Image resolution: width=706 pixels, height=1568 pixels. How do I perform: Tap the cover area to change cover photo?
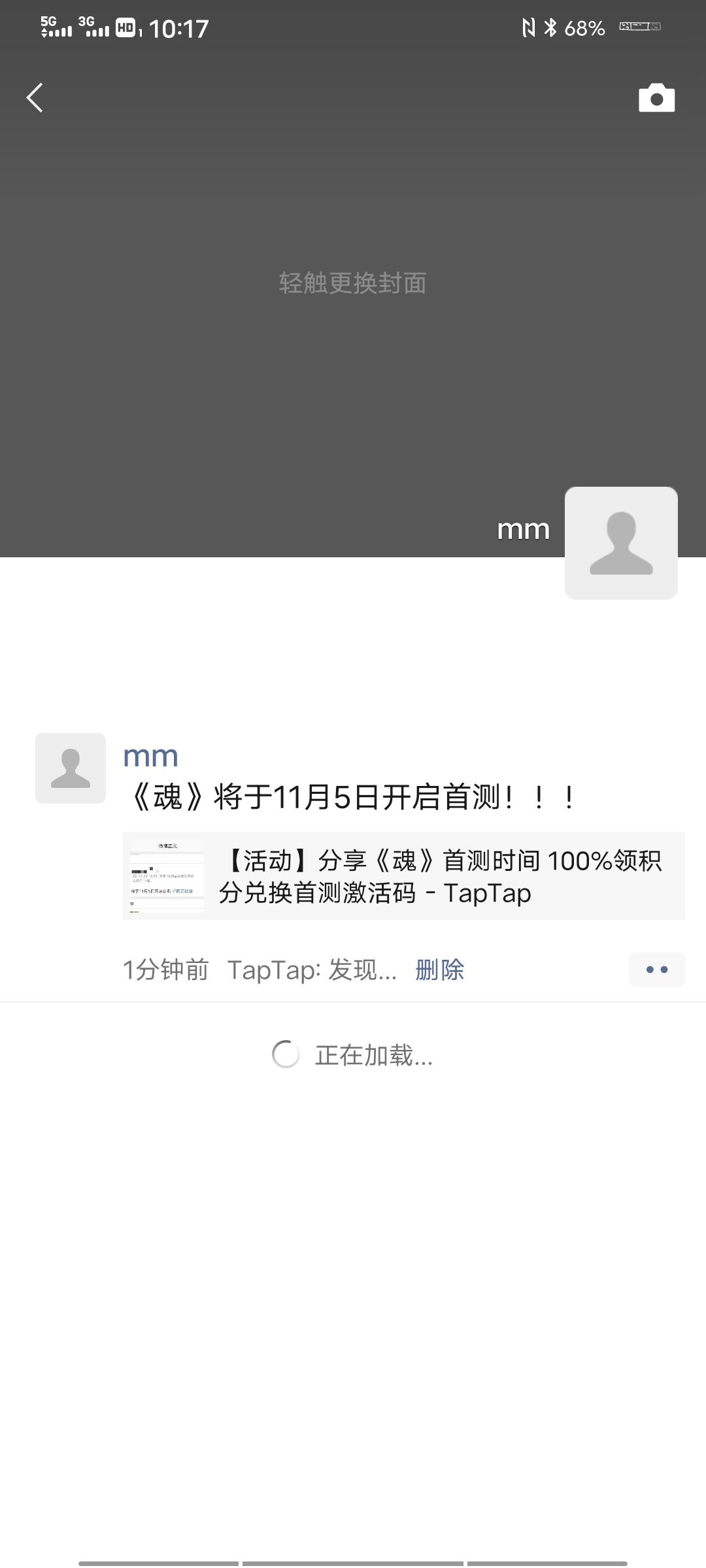(x=352, y=283)
